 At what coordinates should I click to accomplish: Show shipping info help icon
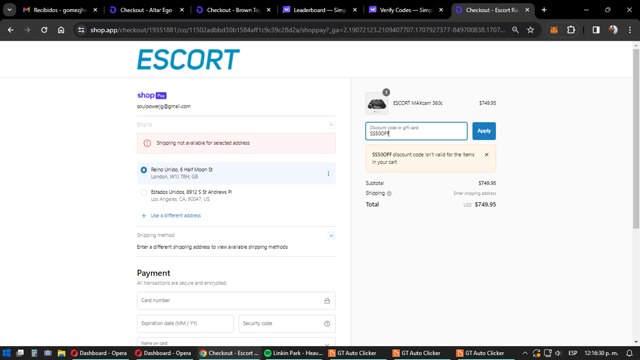389,193
